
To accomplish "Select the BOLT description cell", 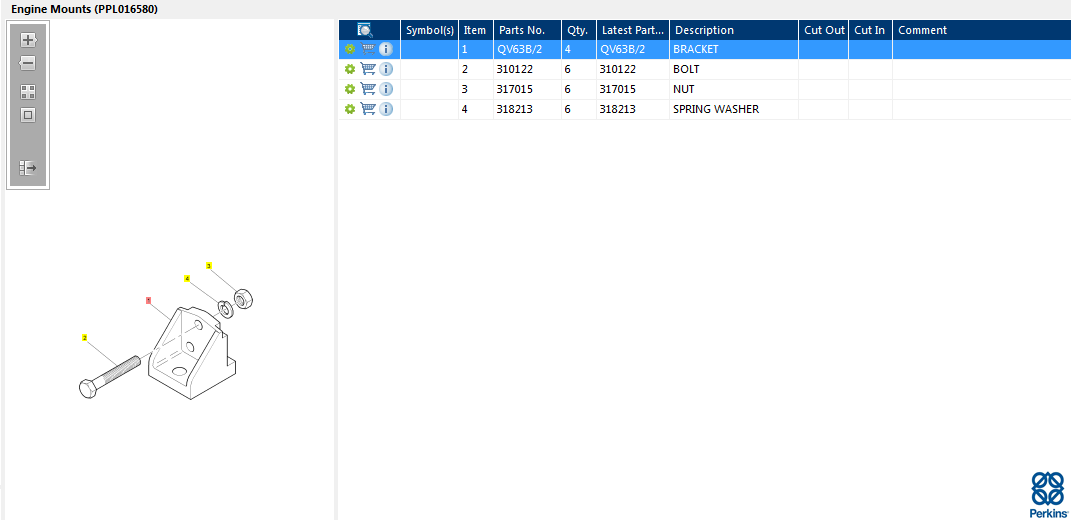I will 734,69.
